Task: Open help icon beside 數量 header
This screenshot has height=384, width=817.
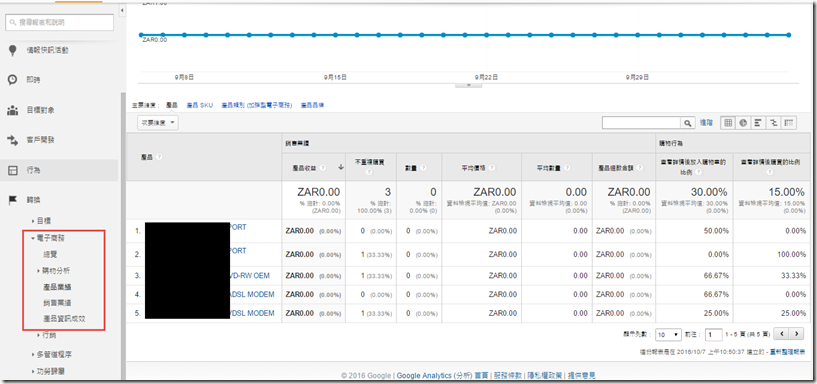Action: 423,168
